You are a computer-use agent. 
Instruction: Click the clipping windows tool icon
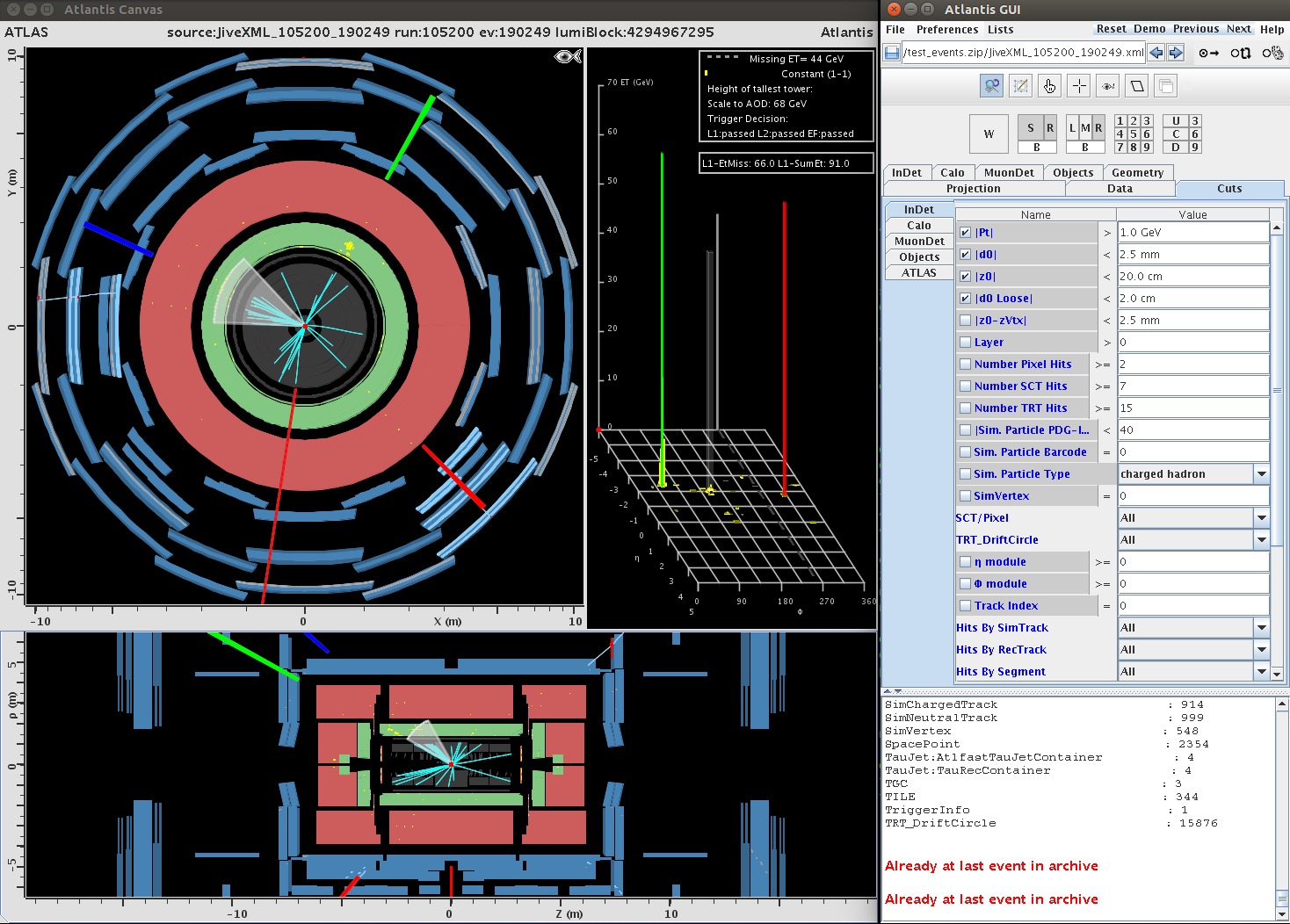[x=1166, y=86]
